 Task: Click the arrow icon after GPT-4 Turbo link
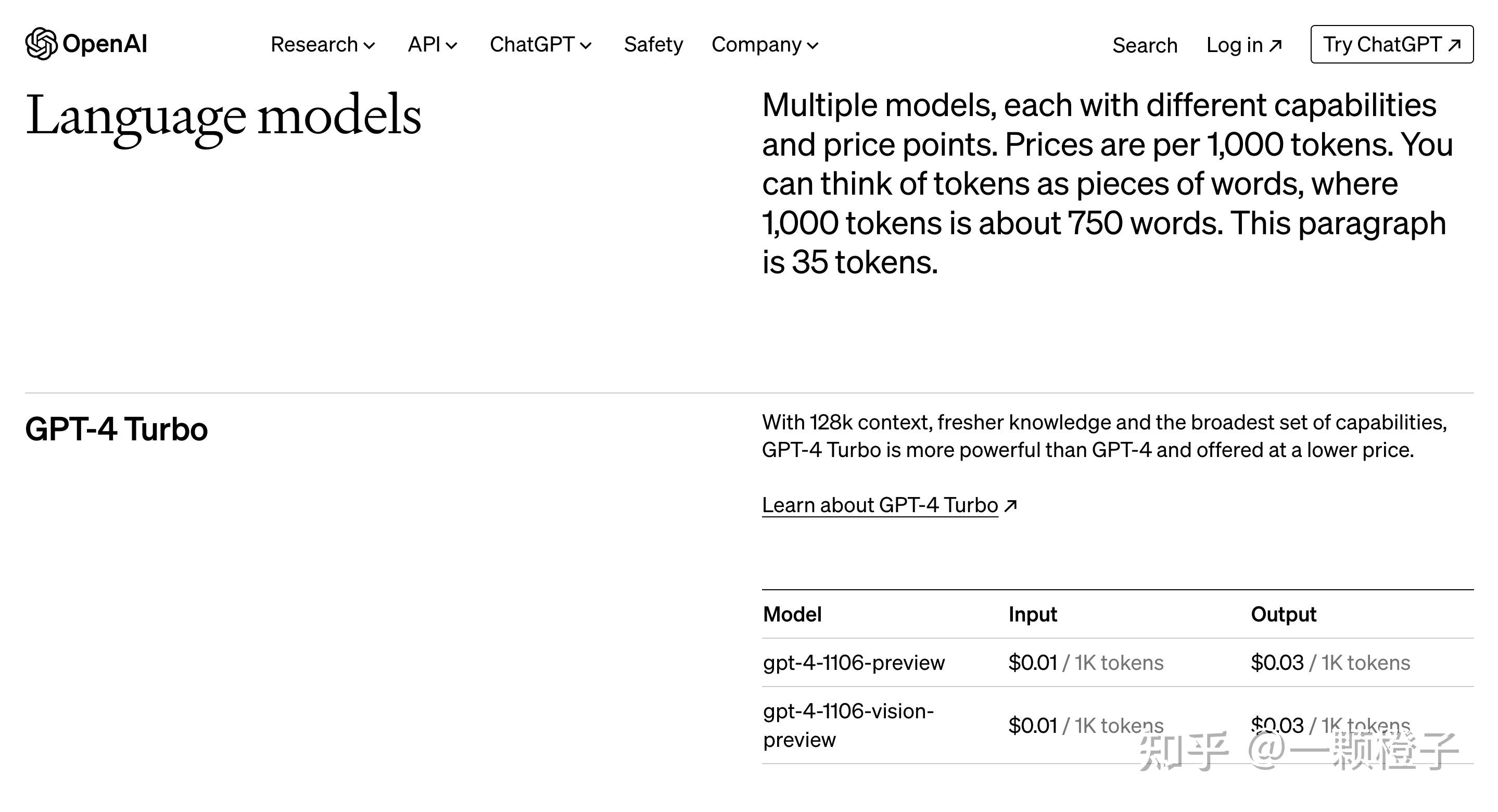pos(1011,505)
